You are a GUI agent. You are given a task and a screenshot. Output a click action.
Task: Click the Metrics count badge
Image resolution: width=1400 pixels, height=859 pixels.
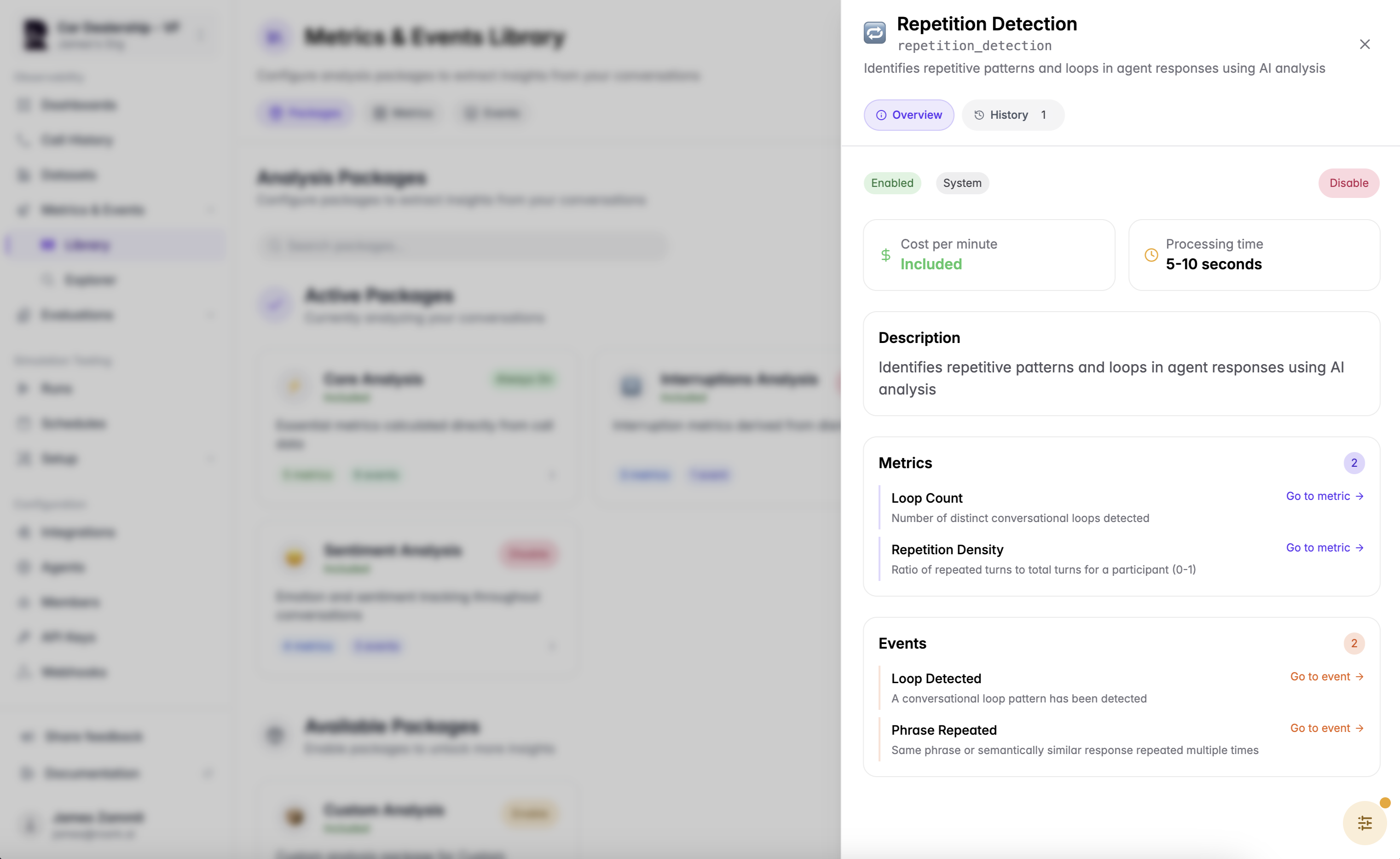pos(1354,463)
